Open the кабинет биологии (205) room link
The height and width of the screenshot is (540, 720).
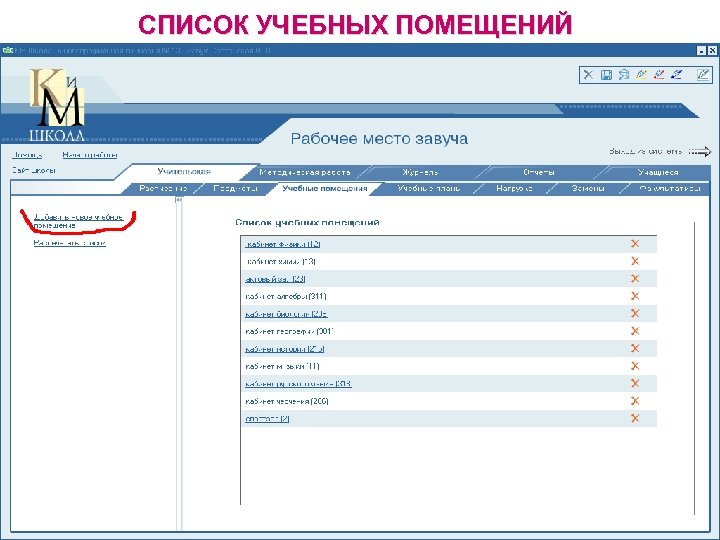[x=286, y=314]
